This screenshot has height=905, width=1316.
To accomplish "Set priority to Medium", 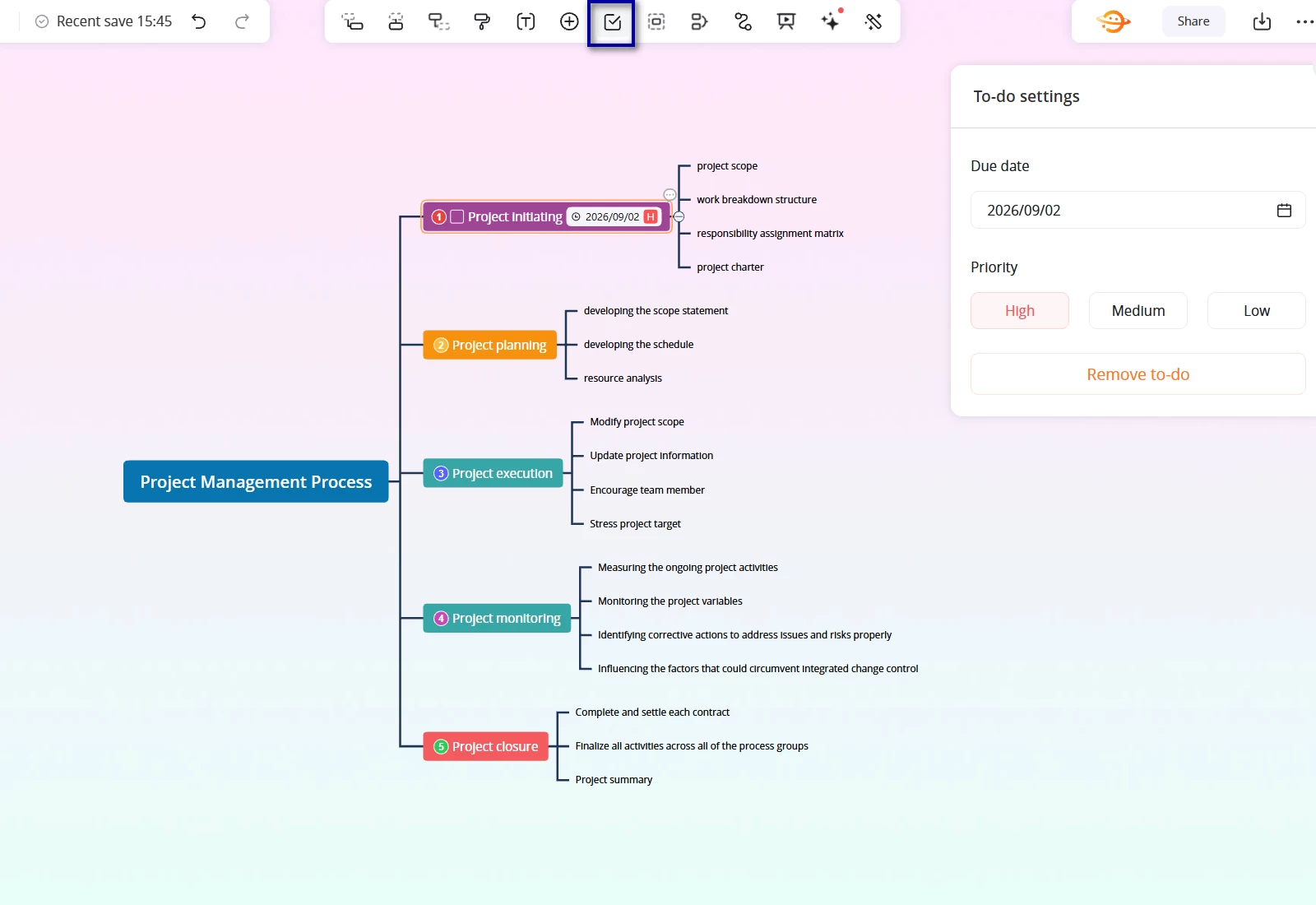I will tap(1138, 311).
